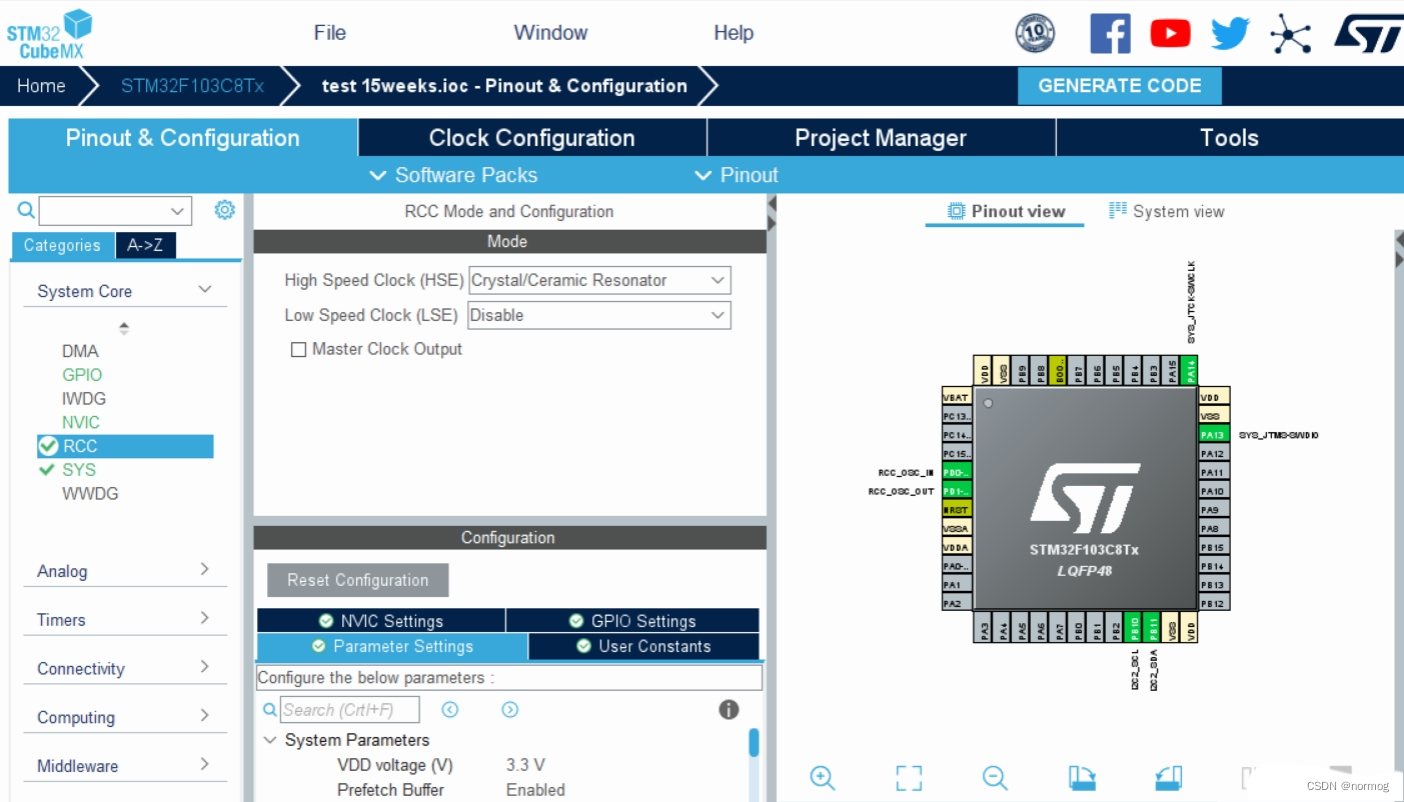Expand the Connectivity category
Image resolution: width=1404 pixels, height=802 pixels.
pos(204,667)
